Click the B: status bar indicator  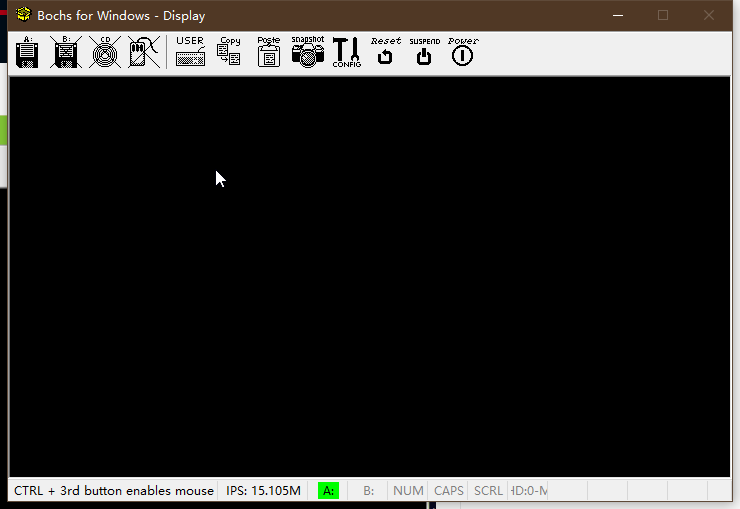pyautogui.click(x=369, y=491)
